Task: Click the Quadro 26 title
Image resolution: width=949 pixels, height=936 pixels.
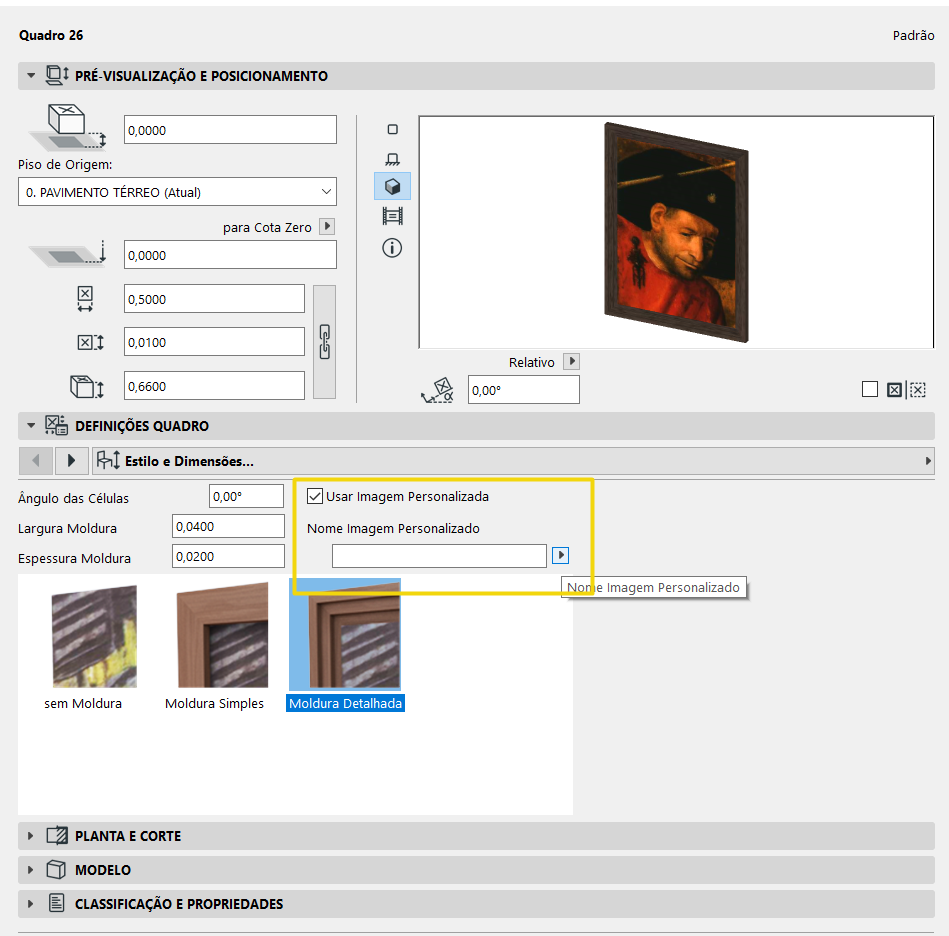Action: click(51, 35)
